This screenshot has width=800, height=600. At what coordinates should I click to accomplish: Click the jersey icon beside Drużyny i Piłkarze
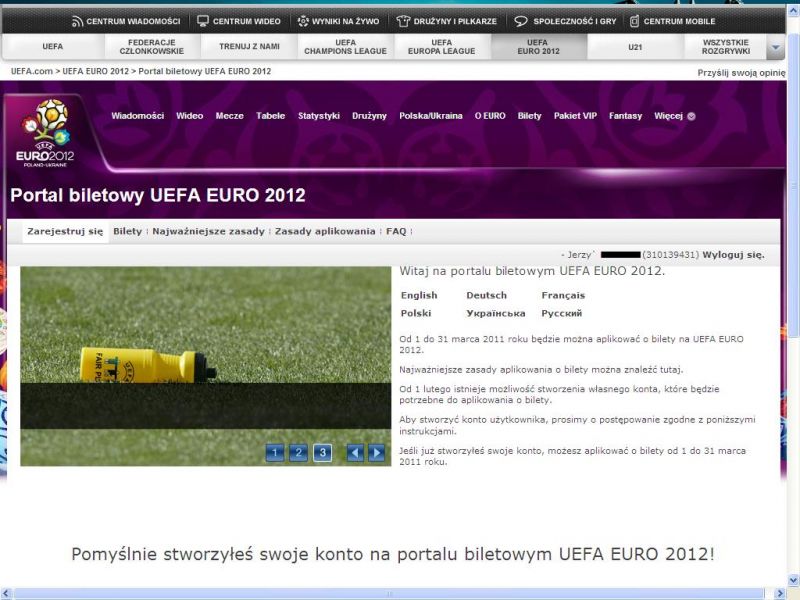point(404,21)
